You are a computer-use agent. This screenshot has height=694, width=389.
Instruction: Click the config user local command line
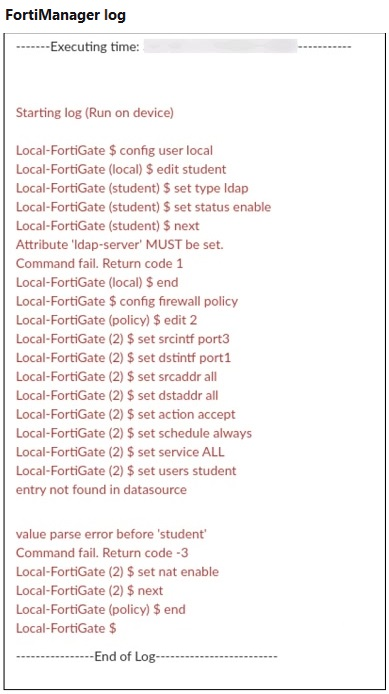(x=114, y=150)
